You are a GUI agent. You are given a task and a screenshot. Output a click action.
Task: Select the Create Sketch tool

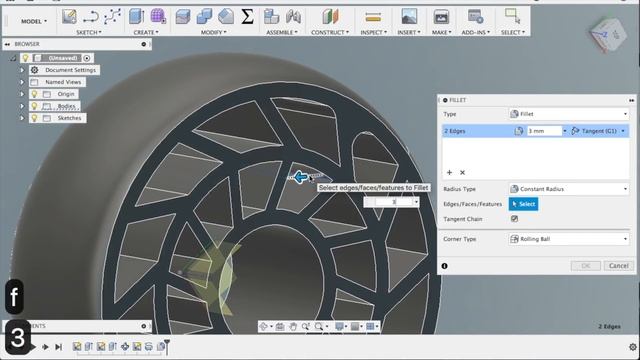point(69,17)
